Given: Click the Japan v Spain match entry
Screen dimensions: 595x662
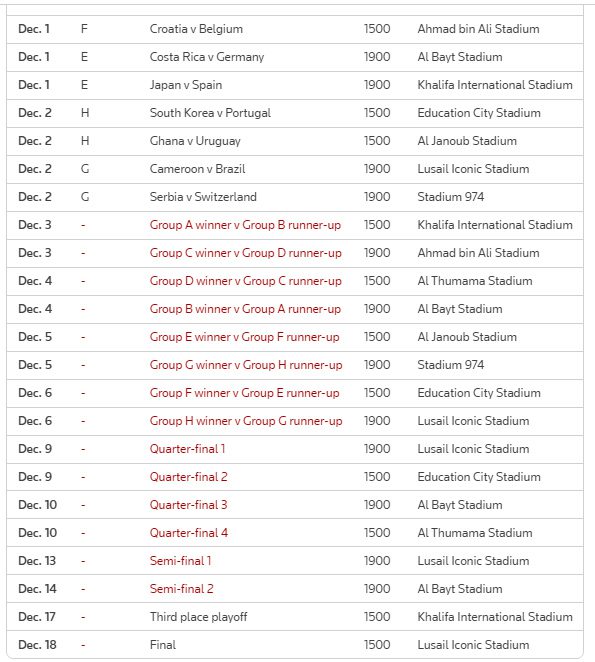Looking at the screenshot, I should (x=186, y=85).
